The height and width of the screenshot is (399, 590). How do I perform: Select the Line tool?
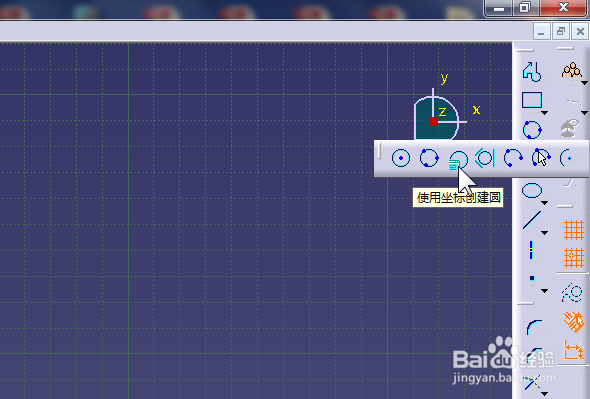coord(532,221)
